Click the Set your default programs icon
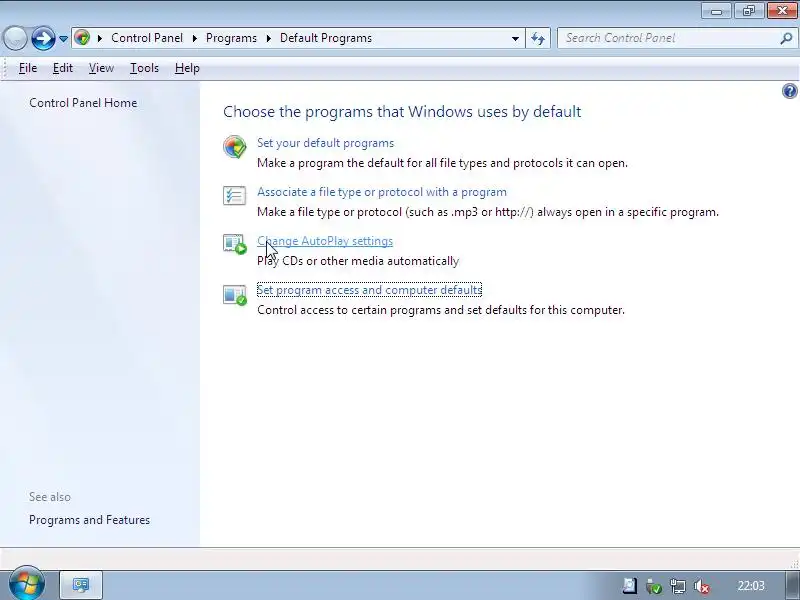The image size is (800, 600). 235,147
